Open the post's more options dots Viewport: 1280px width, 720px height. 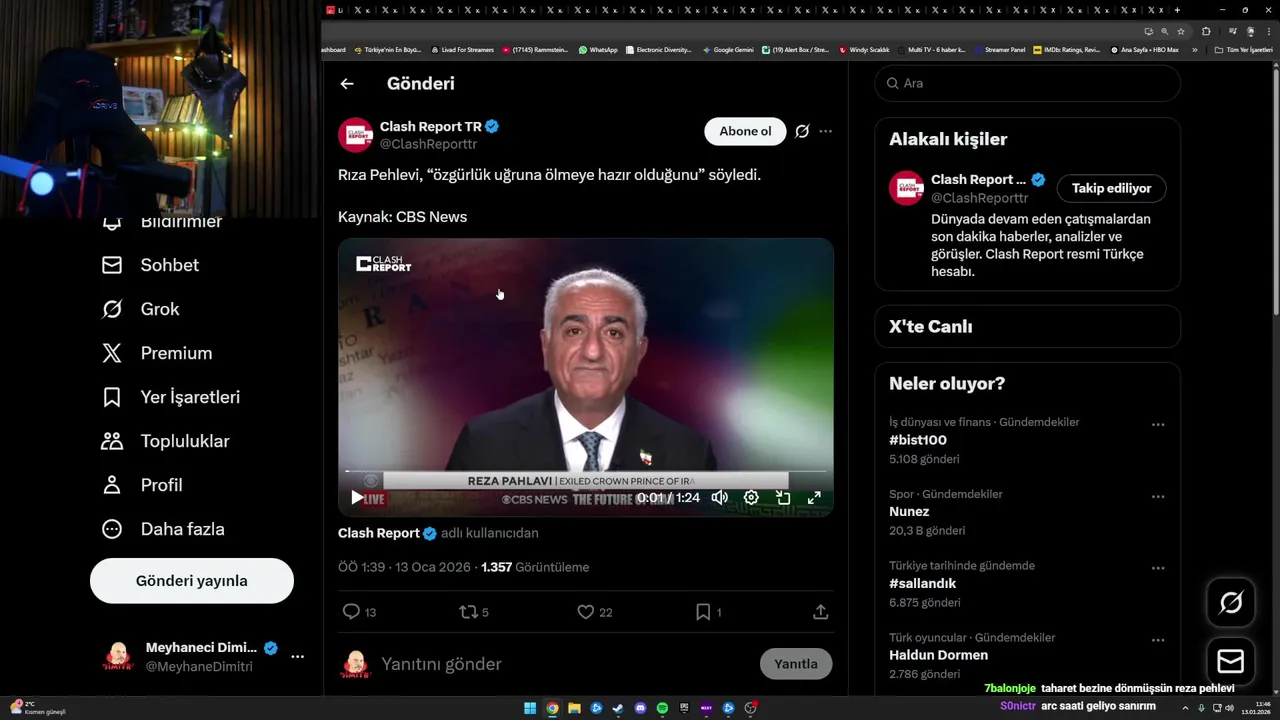point(825,132)
